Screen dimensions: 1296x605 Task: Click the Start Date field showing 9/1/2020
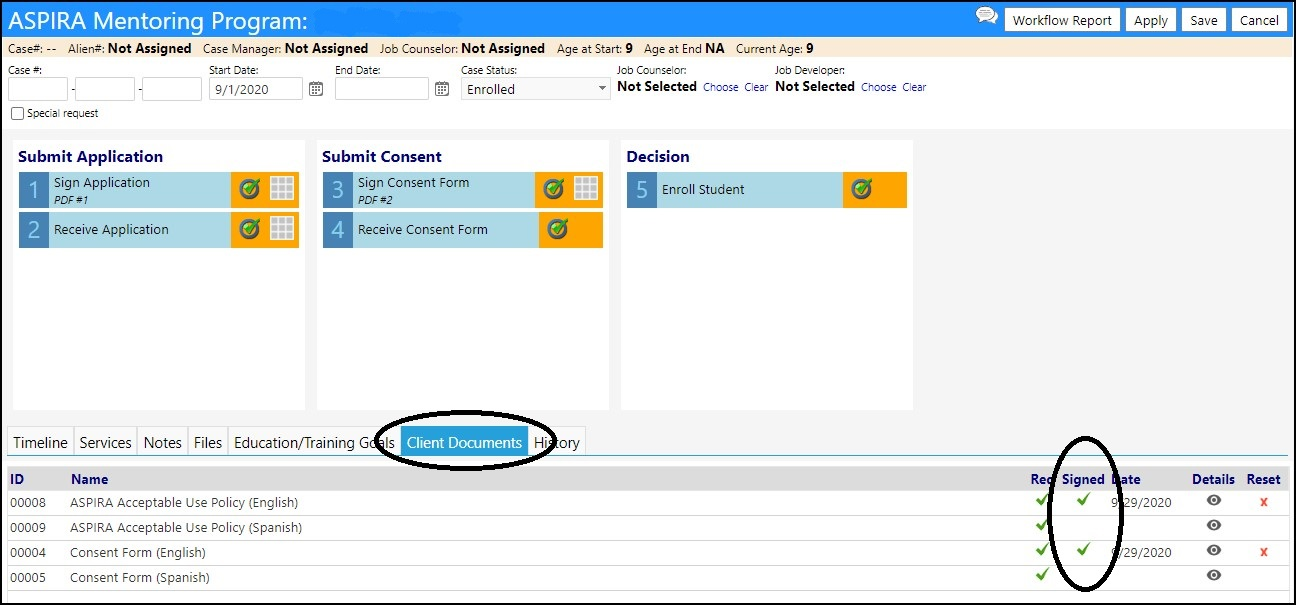point(256,89)
